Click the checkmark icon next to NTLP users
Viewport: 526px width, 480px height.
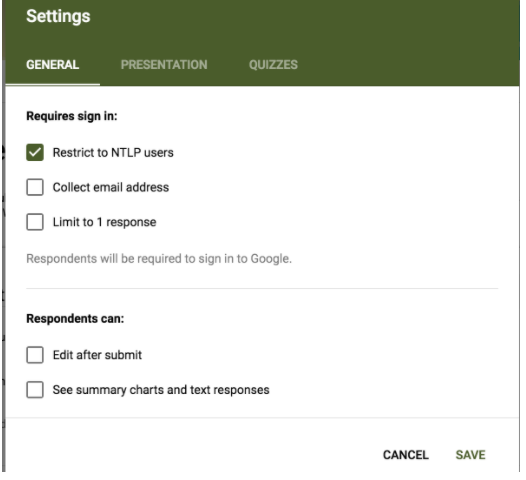[35, 153]
